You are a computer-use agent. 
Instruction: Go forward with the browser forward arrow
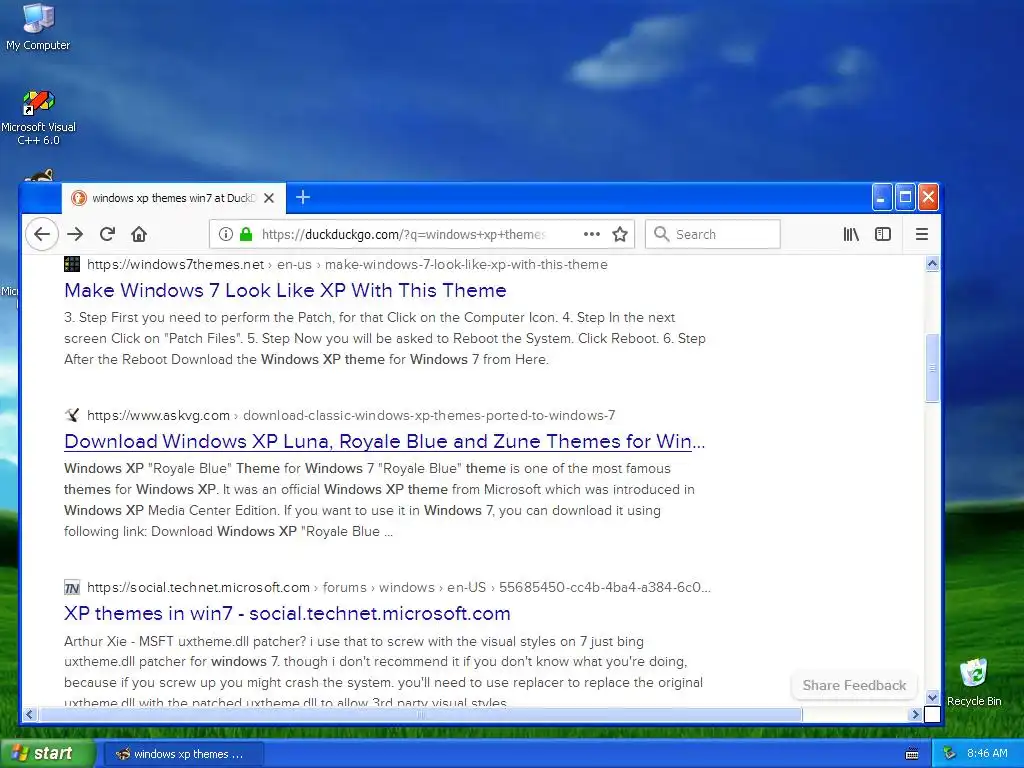point(75,234)
